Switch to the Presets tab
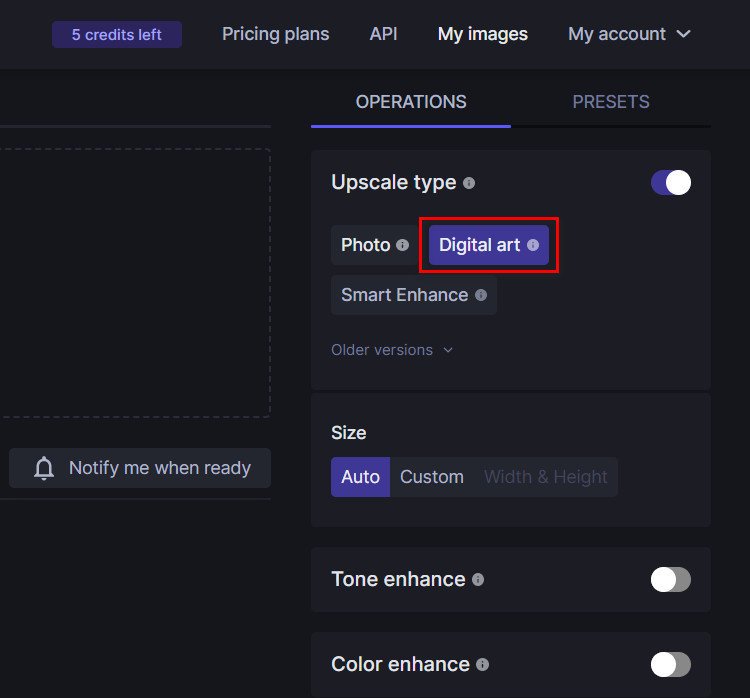Screen dimensions: 750x698 coord(610,102)
